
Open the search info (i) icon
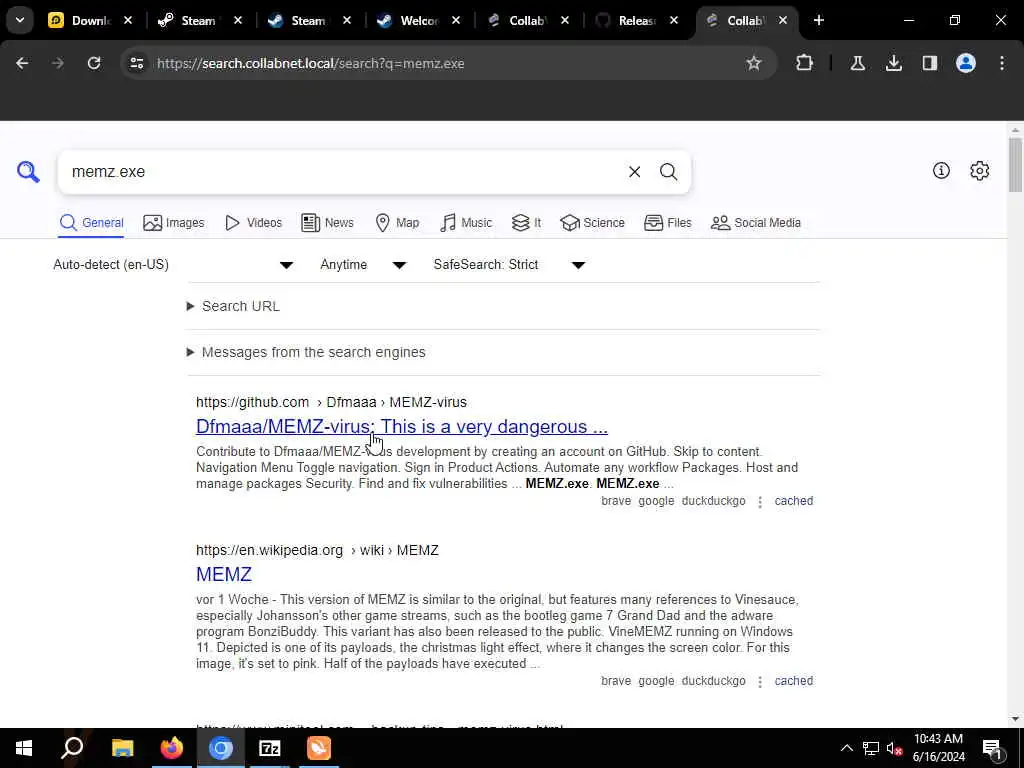941,170
